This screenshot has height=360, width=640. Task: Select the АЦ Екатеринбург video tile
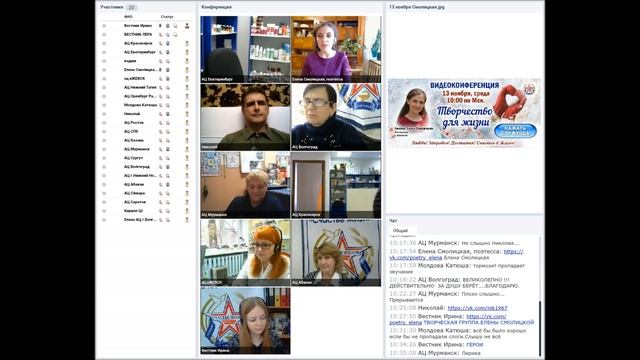click(x=245, y=49)
